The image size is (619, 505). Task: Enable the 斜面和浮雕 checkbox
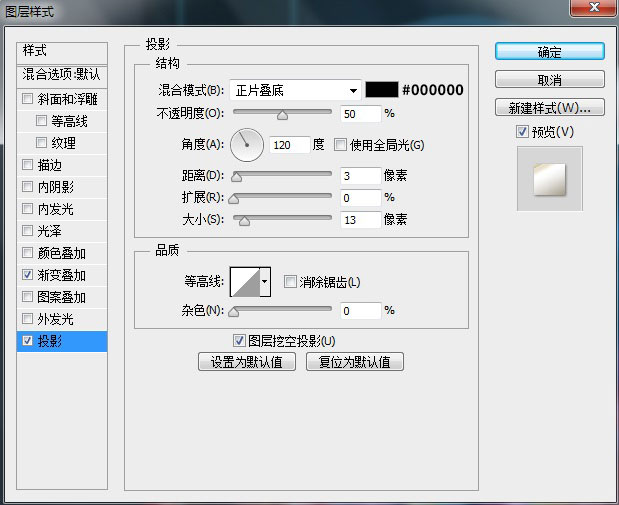(28, 98)
